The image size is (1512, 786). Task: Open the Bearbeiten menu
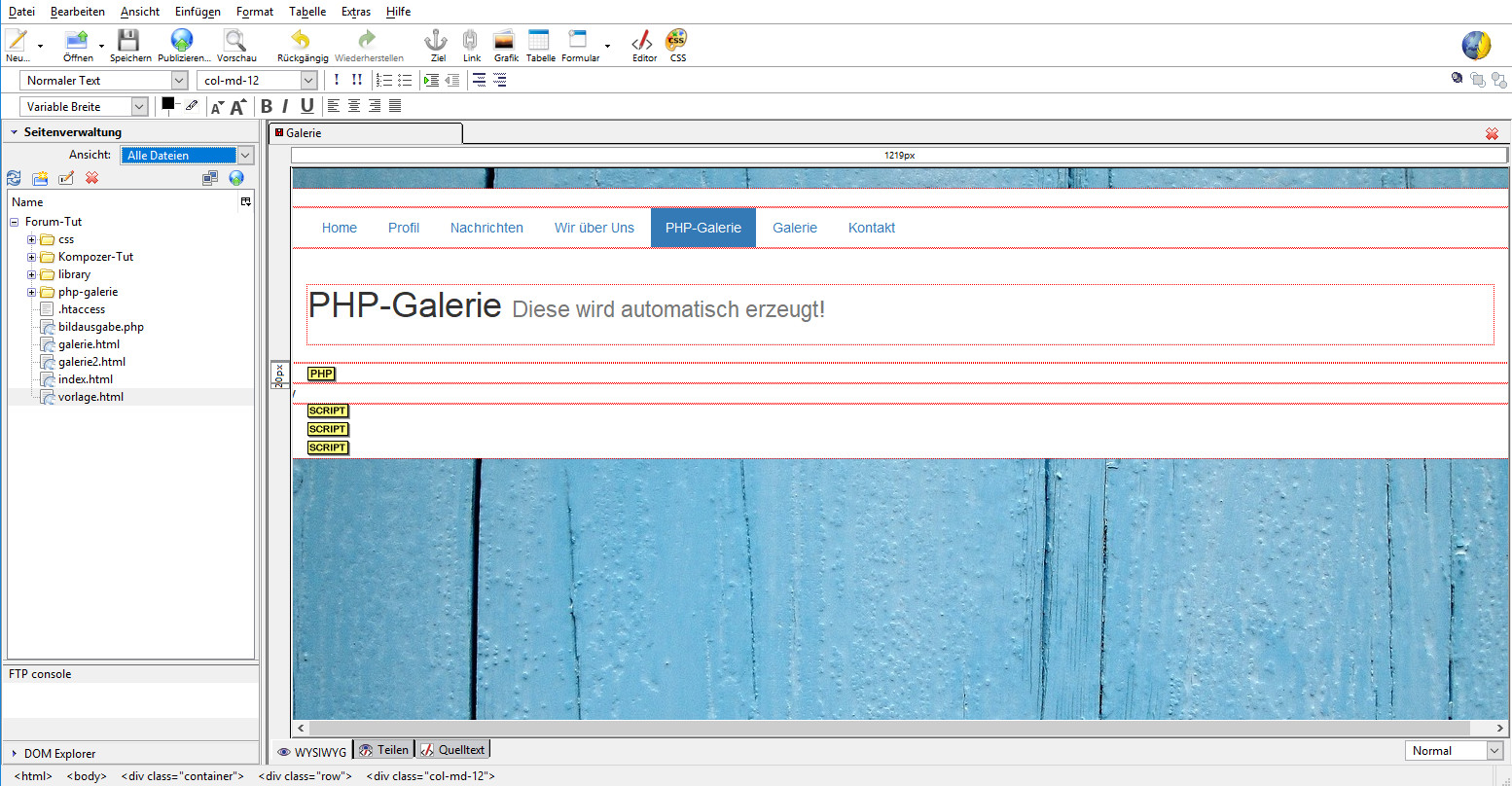pyautogui.click(x=78, y=12)
